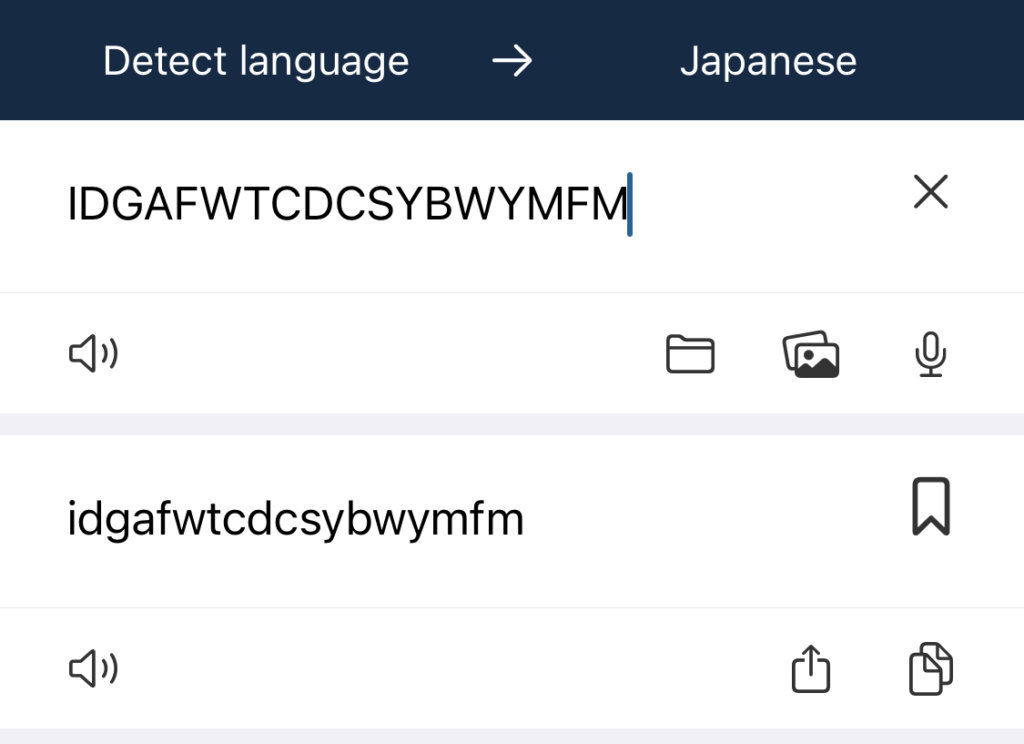Viewport: 1024px width, 744px height.
Task: Share the translation result
Action: 811,669
